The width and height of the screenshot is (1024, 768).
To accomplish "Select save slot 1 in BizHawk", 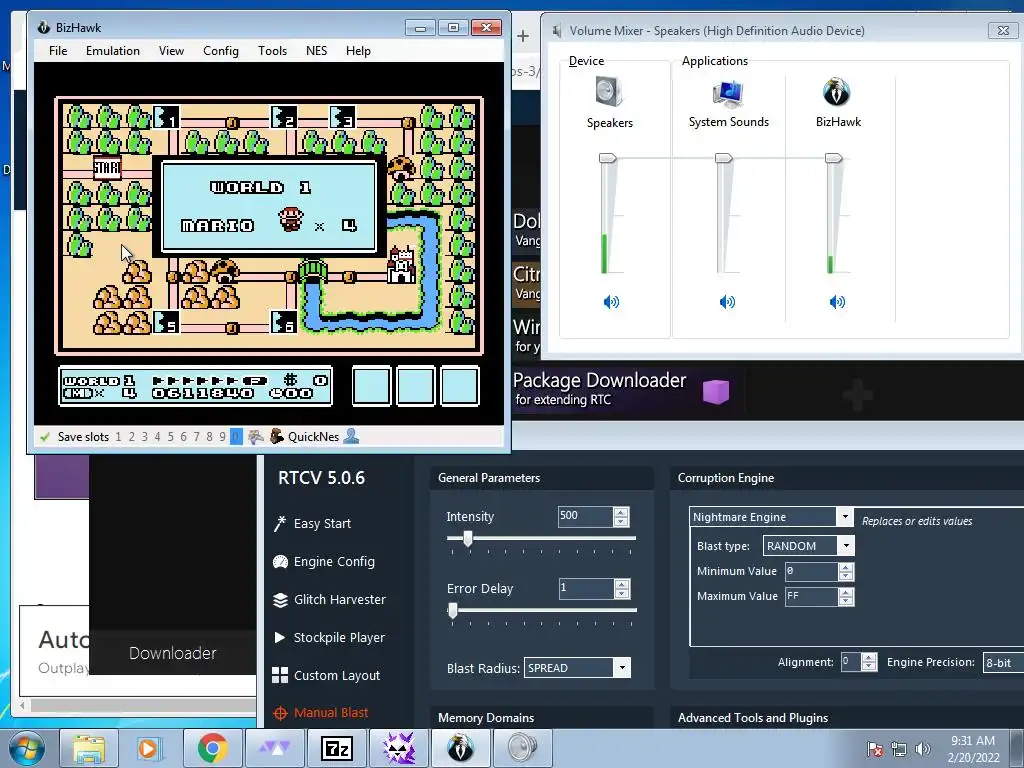I will click(x=118, y=437).
